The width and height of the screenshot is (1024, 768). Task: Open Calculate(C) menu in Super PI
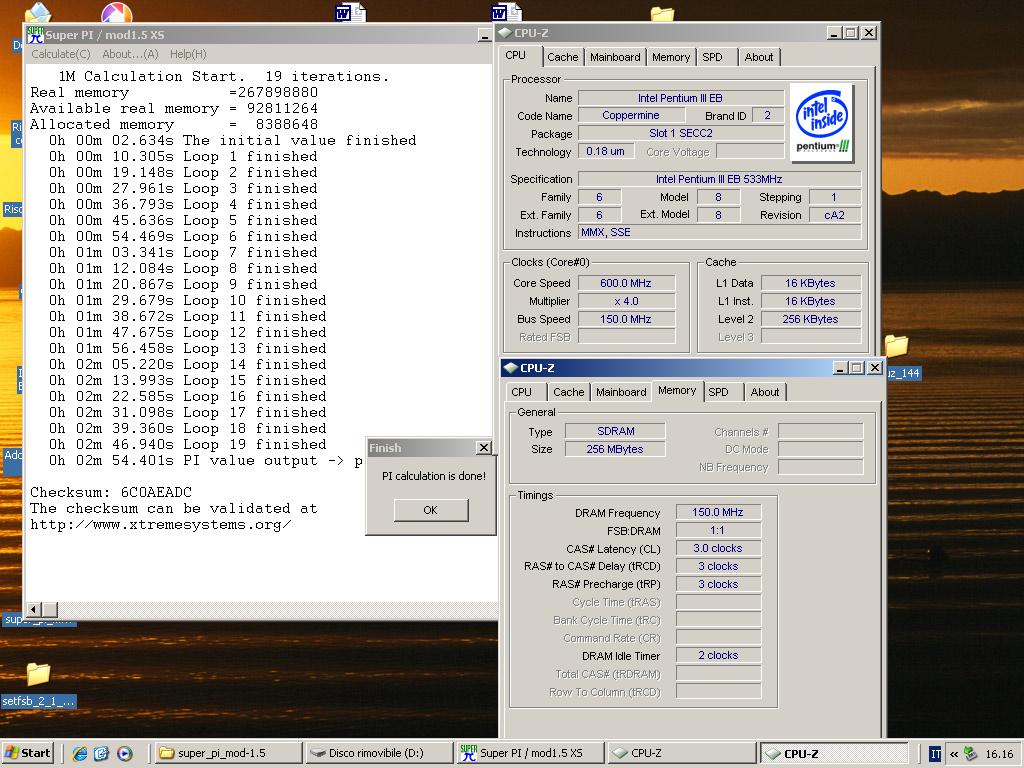click(x=61, y=54)
